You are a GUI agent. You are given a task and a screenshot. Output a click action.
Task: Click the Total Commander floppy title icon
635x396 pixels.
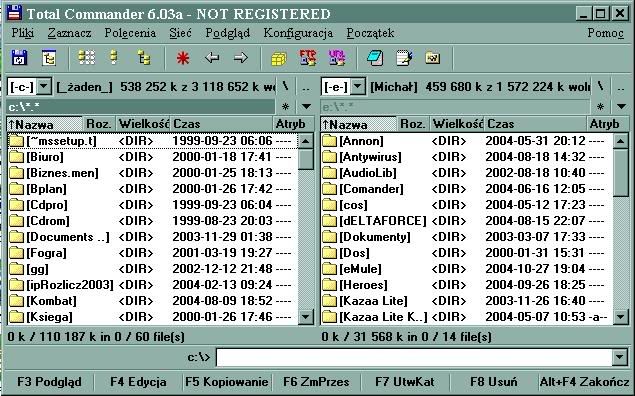point(15,13)
